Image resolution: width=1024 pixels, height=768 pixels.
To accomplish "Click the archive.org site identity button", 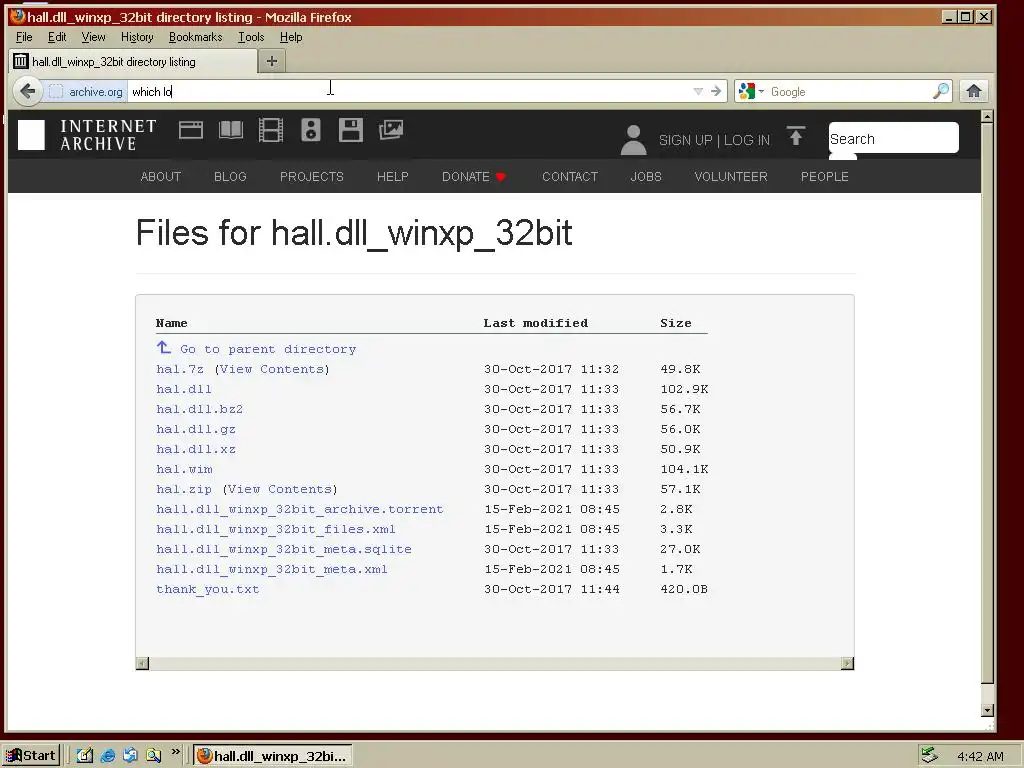I will (x=86, y=91).
